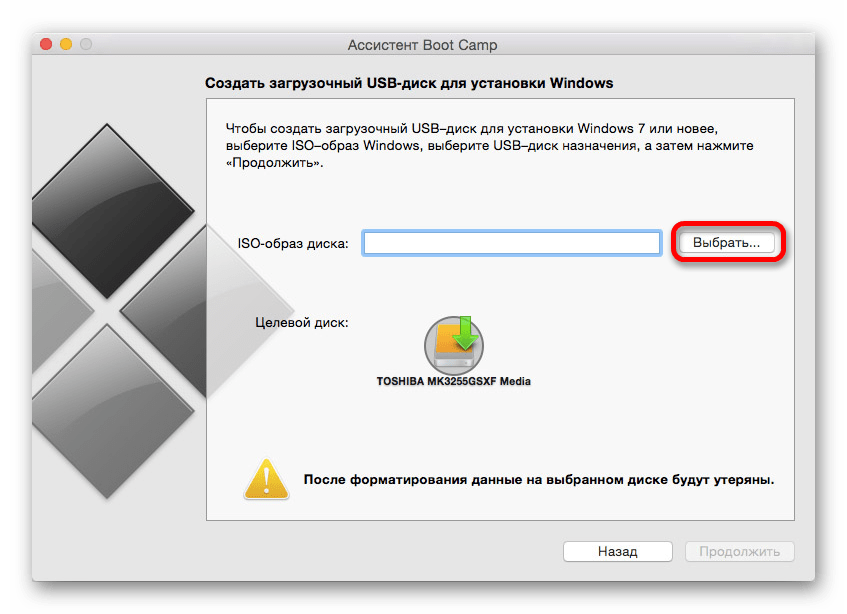Click the gray disabled zoom window button

[x=86, y=44]
